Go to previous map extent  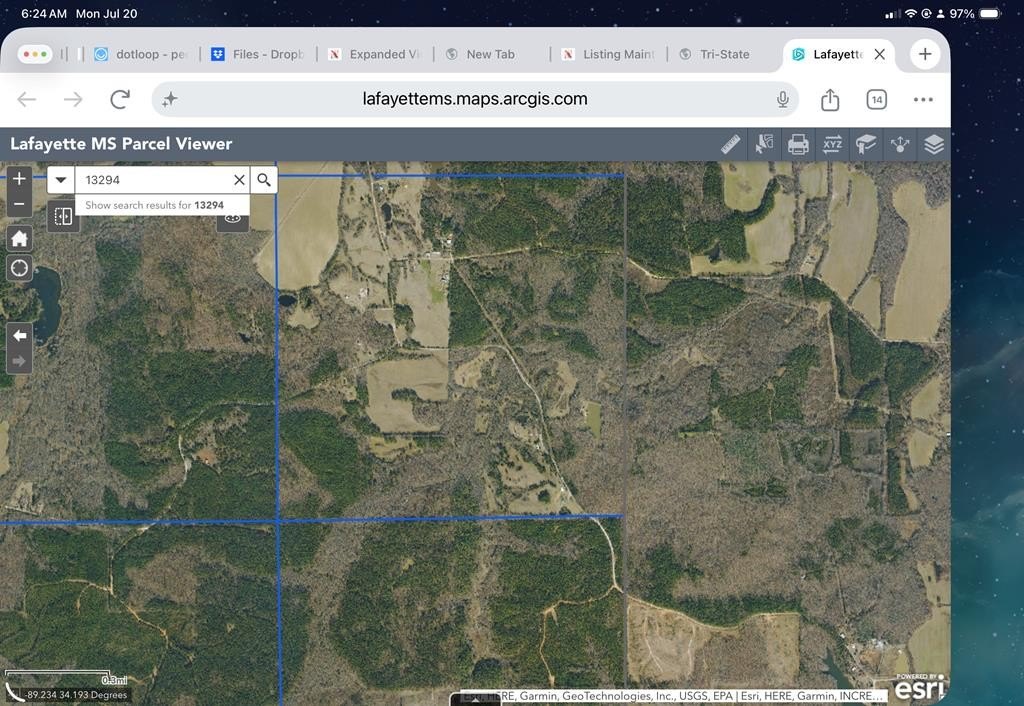pos(20,336)
